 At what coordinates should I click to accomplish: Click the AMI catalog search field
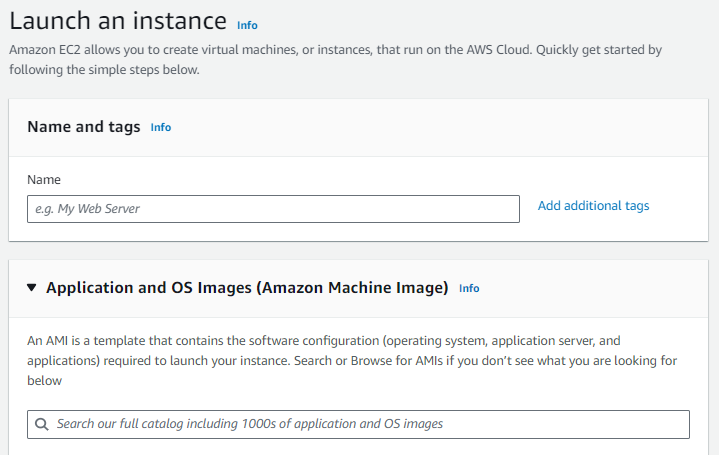[x=358, y=424]
